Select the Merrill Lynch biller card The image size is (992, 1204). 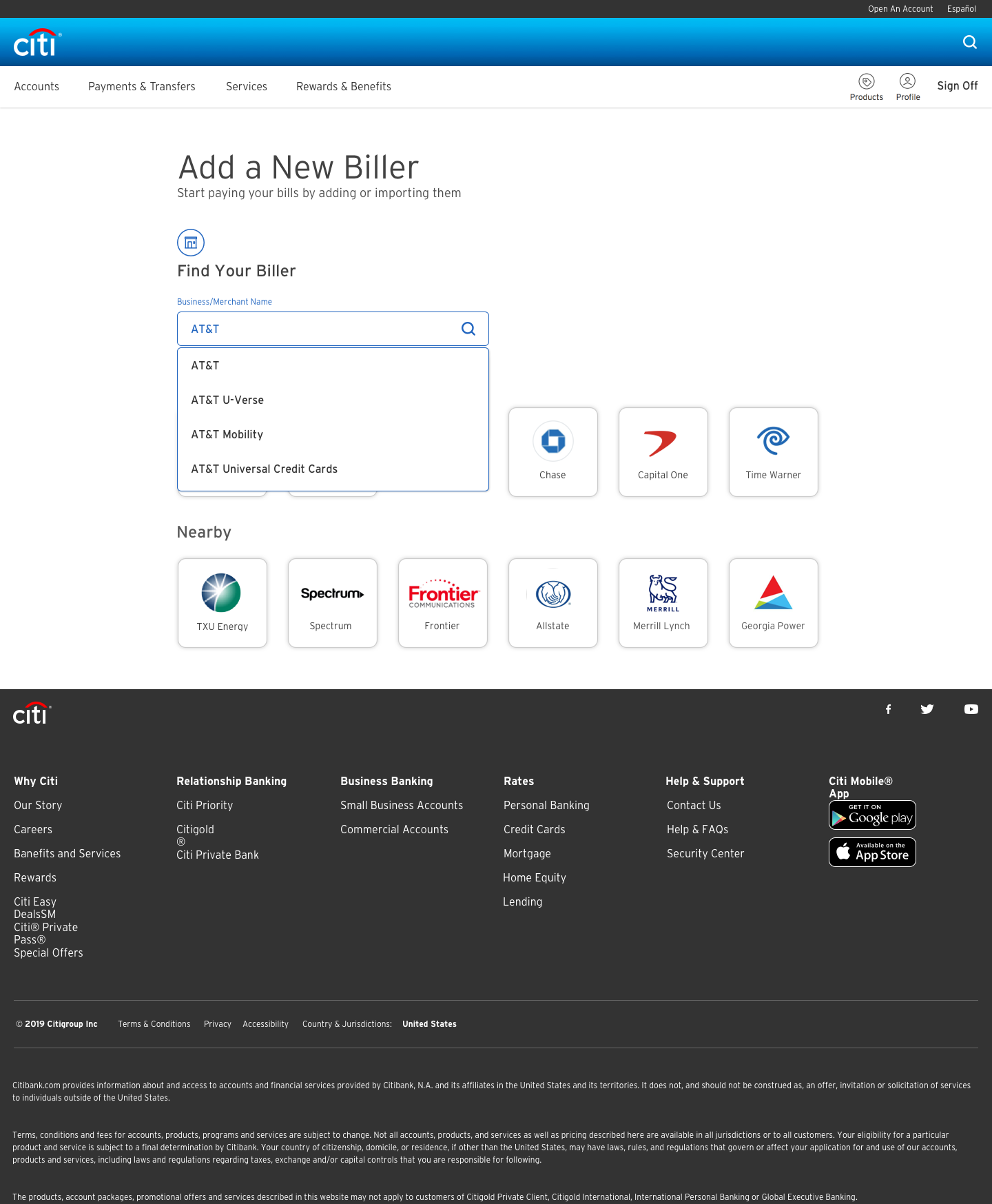pos(663,603)
